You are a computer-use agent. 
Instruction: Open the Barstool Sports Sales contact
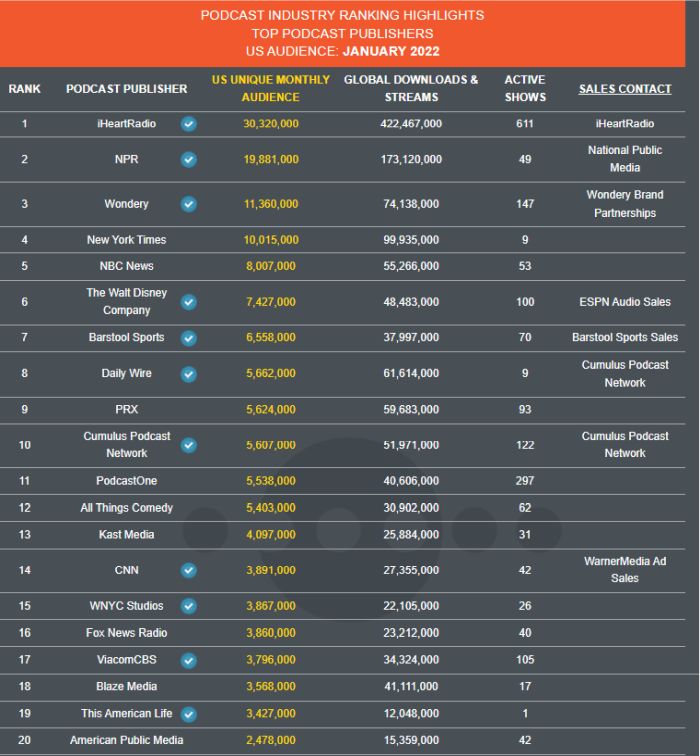[625, 338]
